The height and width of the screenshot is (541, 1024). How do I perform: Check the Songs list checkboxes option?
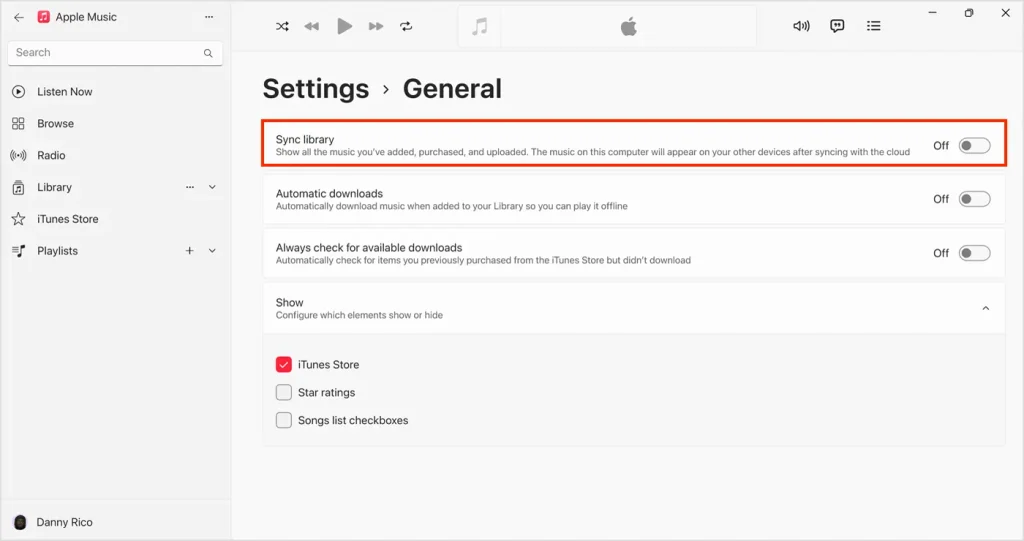(x=283, y=420)
